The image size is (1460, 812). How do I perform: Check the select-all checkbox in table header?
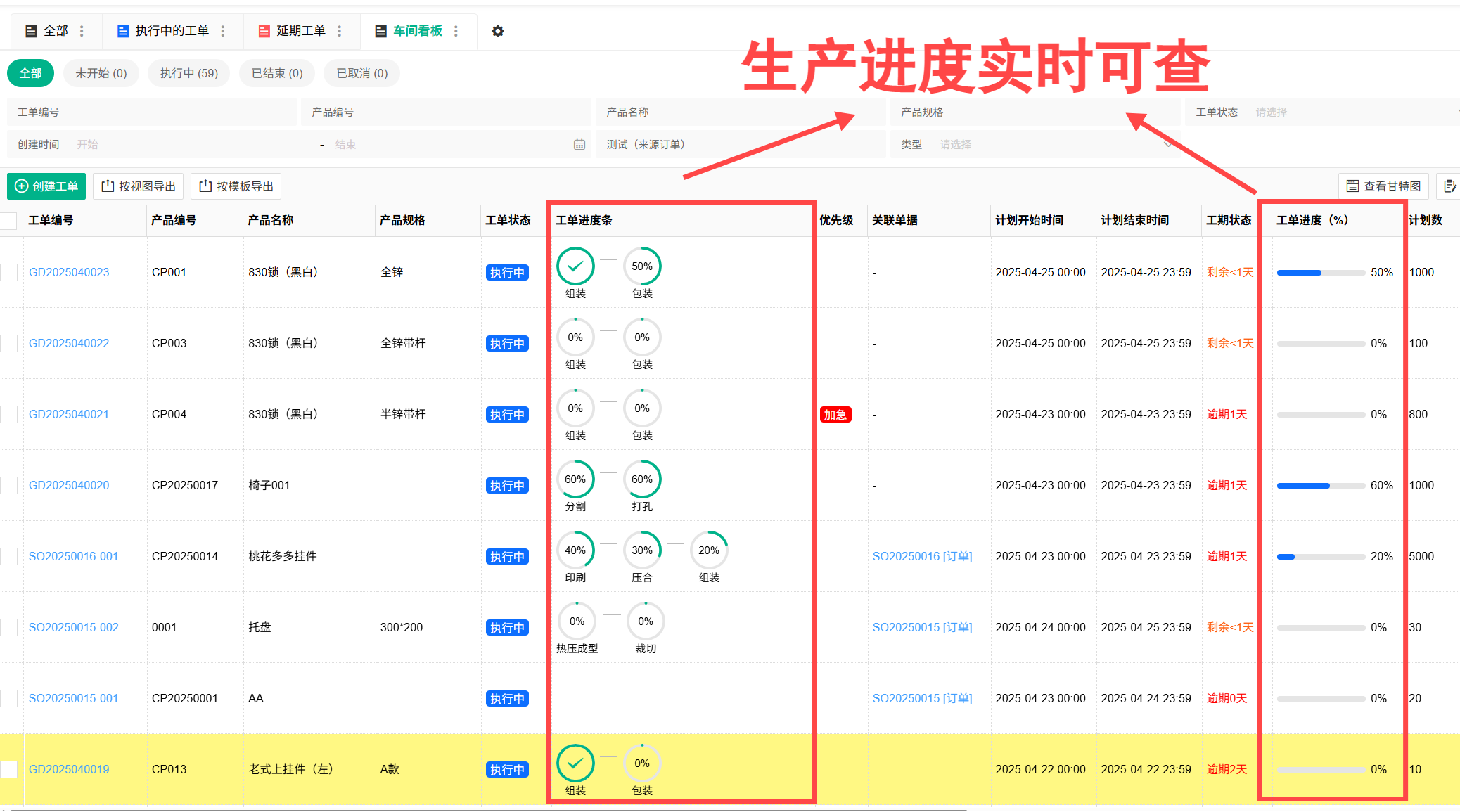(x=8, y=220)
